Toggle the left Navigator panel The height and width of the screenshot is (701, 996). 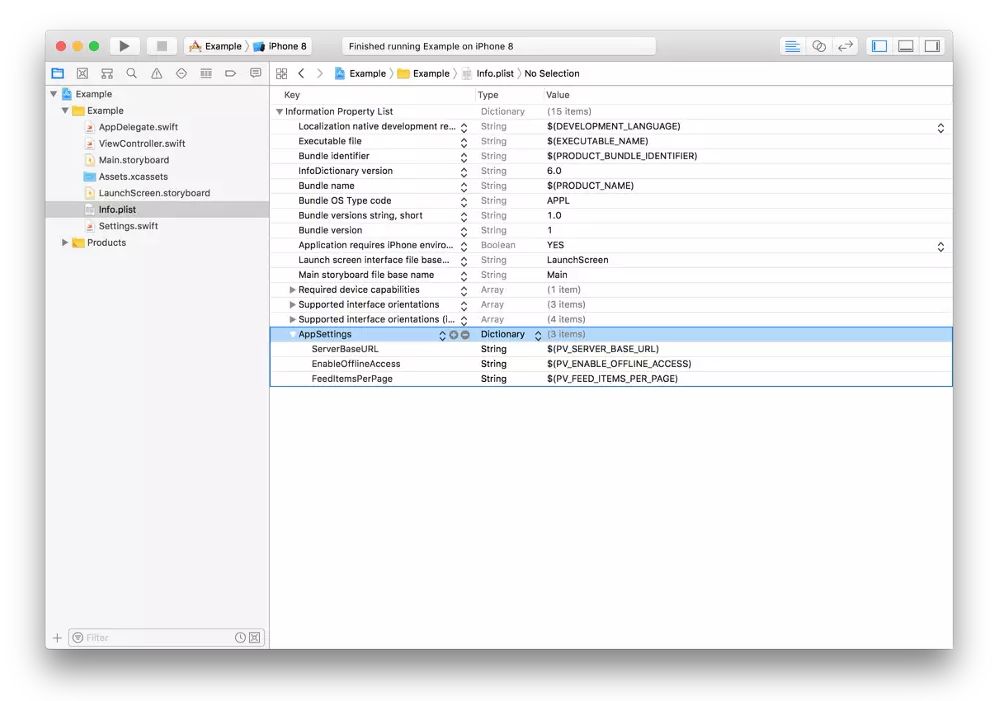879,46
